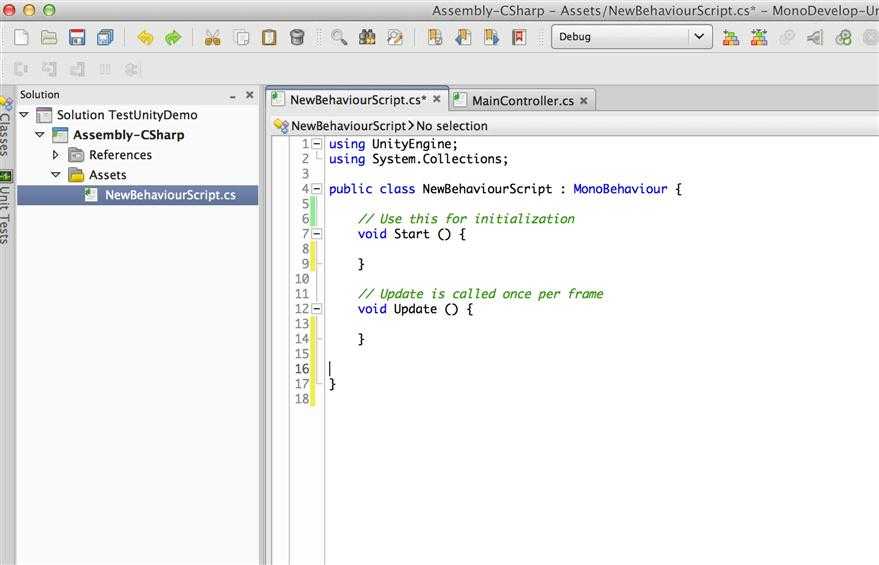
Task: Close the MainController.cs tab
Action: (584, 100)
